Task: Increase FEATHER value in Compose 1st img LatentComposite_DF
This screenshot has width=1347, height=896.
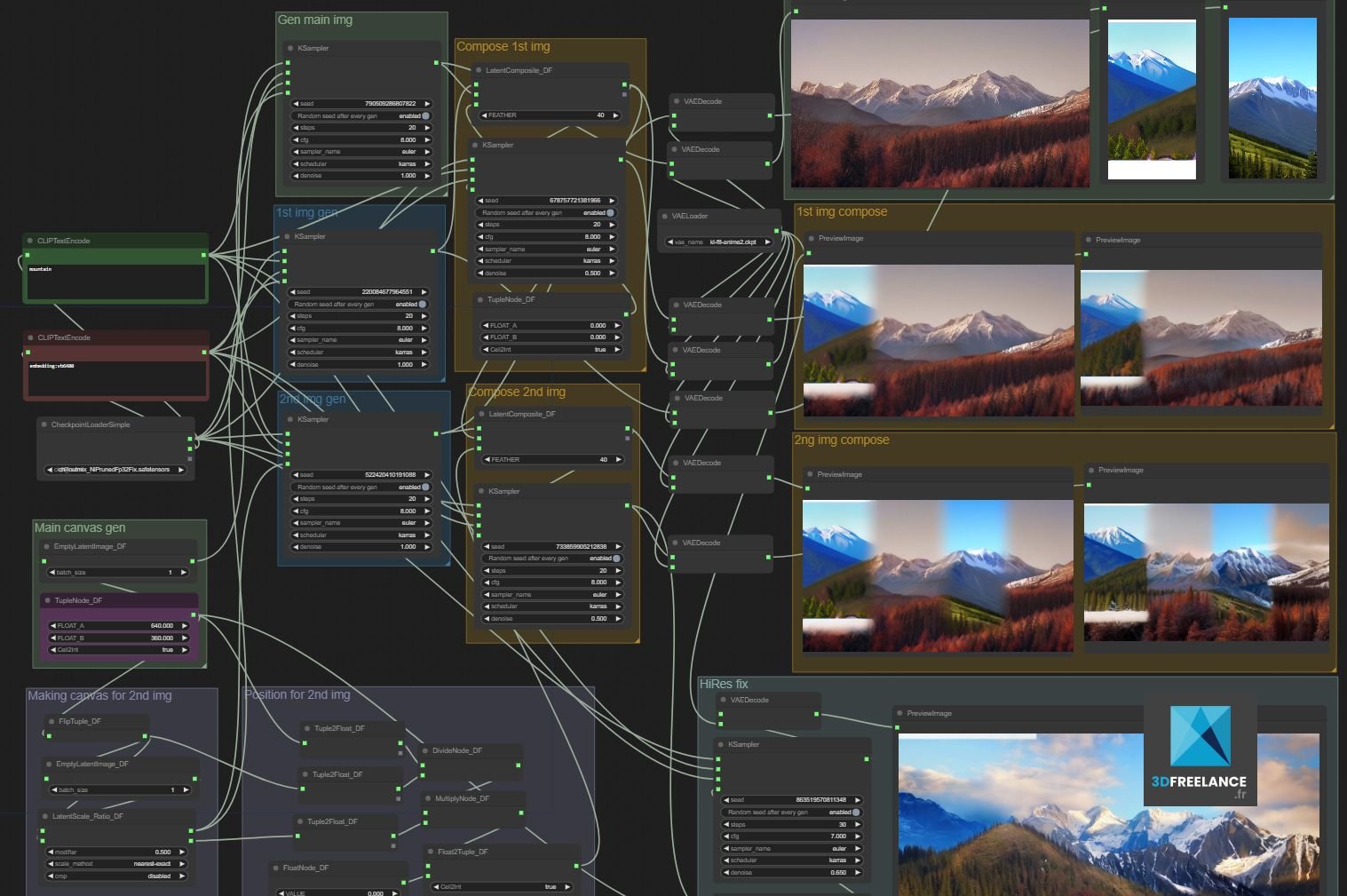Action: (615, 115)
